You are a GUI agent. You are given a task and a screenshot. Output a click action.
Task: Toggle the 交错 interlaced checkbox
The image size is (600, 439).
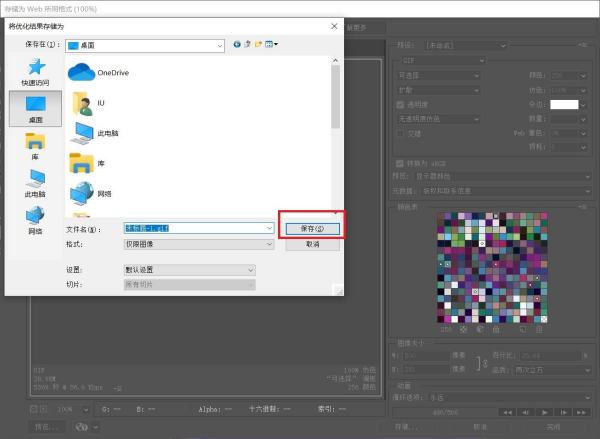click(401, 132)
